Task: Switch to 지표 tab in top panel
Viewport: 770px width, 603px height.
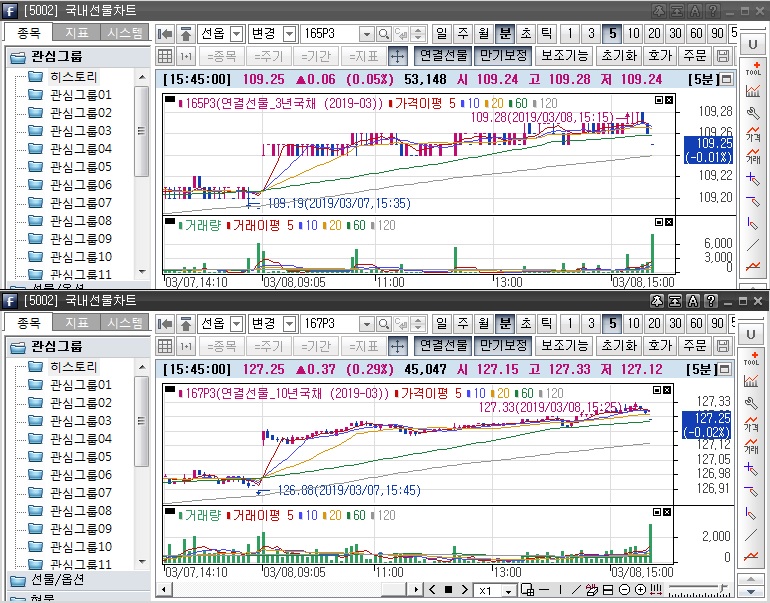Action: (x=76, y=33)
